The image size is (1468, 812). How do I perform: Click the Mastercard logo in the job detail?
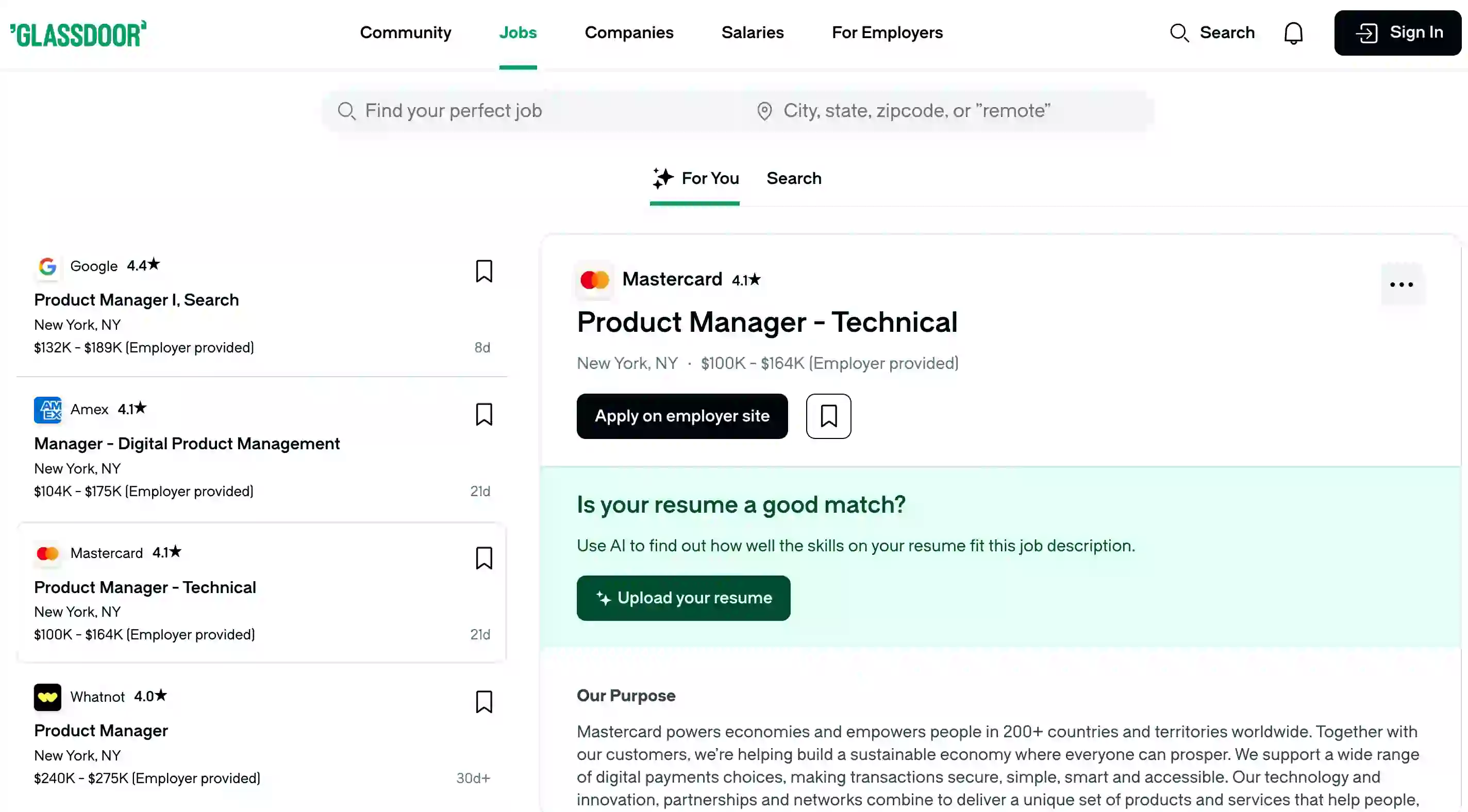point(595,280)
